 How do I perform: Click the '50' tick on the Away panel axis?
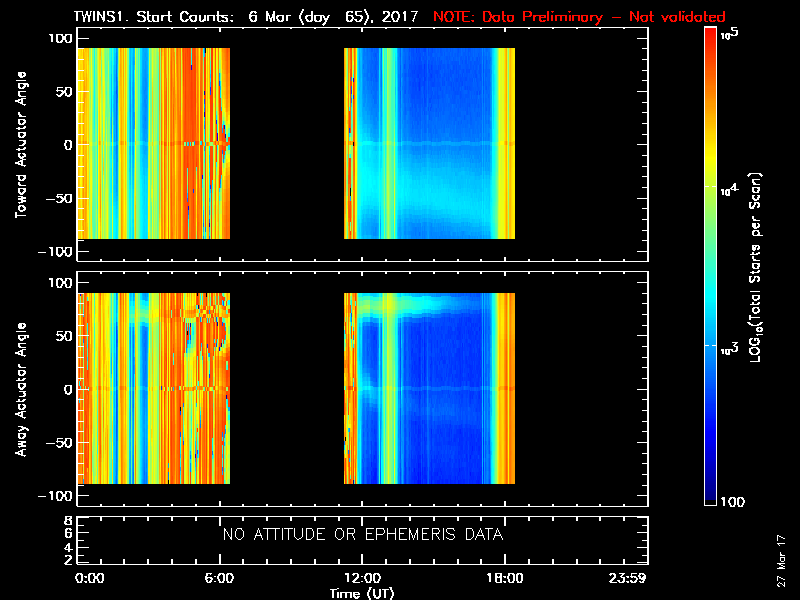point(64,336)
